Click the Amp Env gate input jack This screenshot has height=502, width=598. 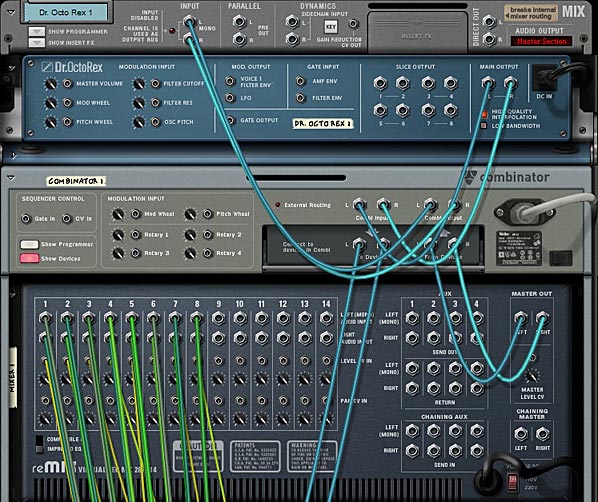coord(300,81)
